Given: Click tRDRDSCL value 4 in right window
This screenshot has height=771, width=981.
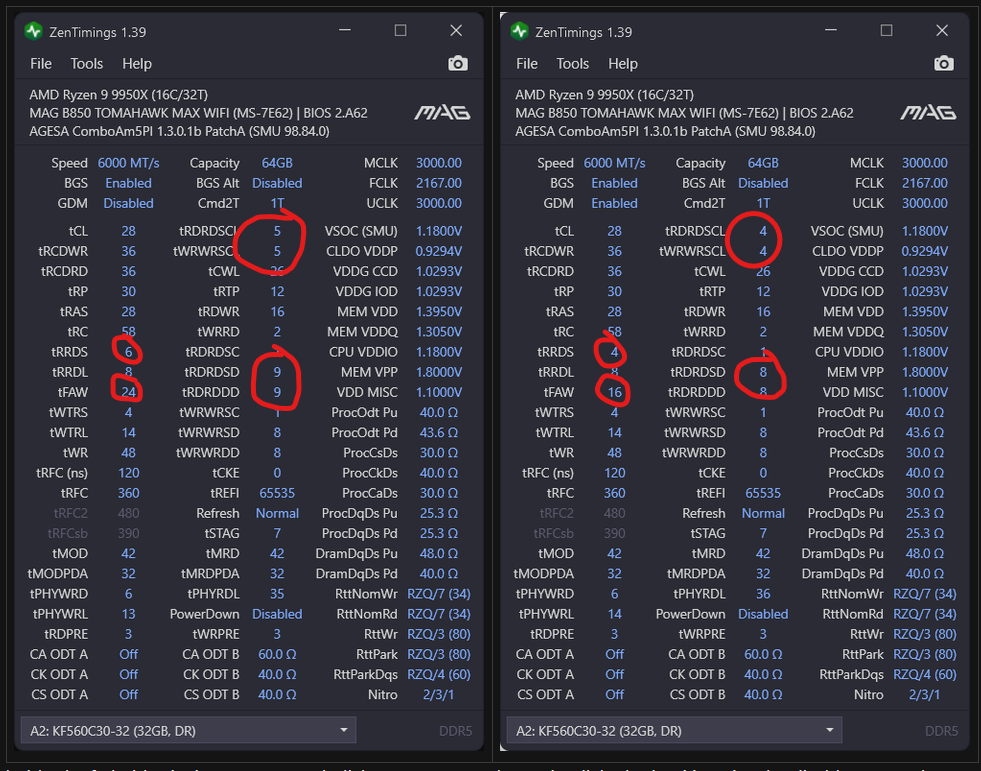Looking at the screenshot, I should click(763, 231).
